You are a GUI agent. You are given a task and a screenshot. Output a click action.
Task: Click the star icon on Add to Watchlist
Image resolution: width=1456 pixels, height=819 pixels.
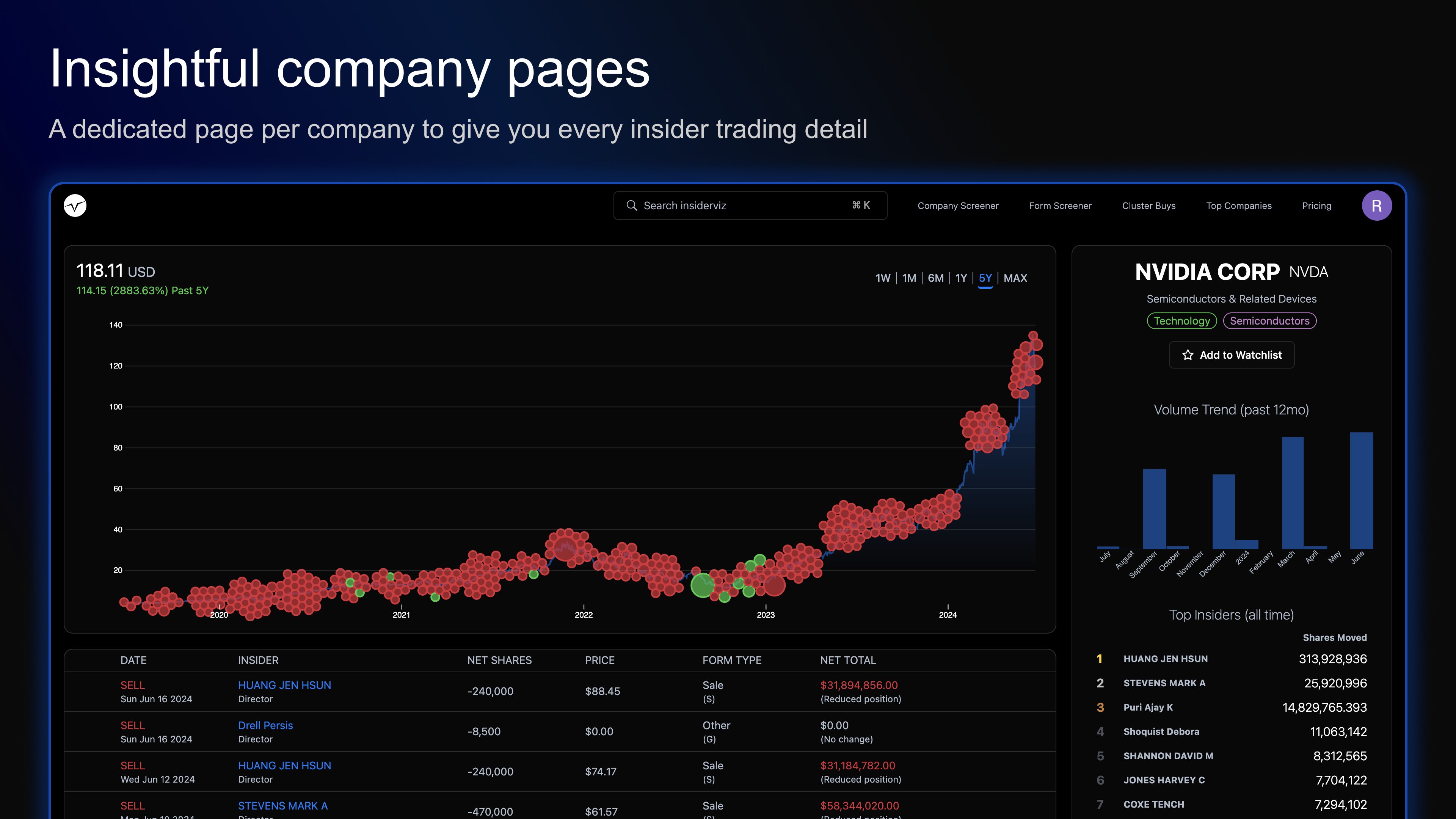point(1188,355)
